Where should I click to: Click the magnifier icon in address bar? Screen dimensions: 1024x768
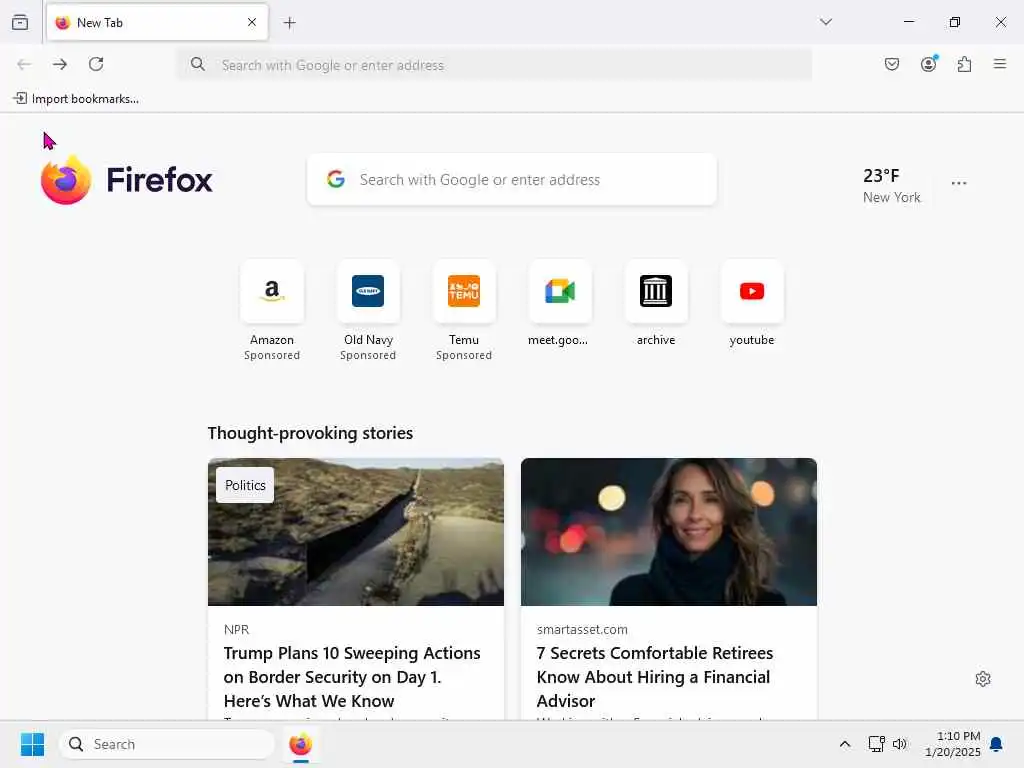coord(198,64)
